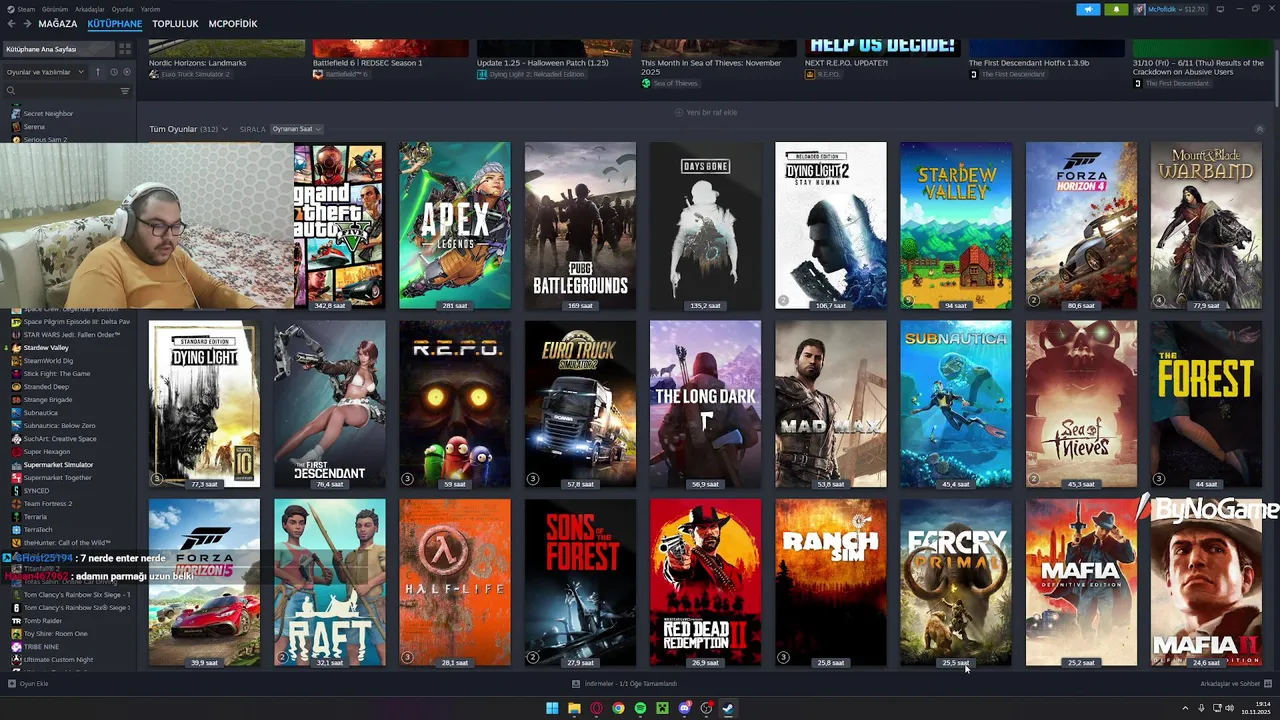Open Spotify from the taskbar
Viewport: 1280px width, 720px height.
(640, 708)
